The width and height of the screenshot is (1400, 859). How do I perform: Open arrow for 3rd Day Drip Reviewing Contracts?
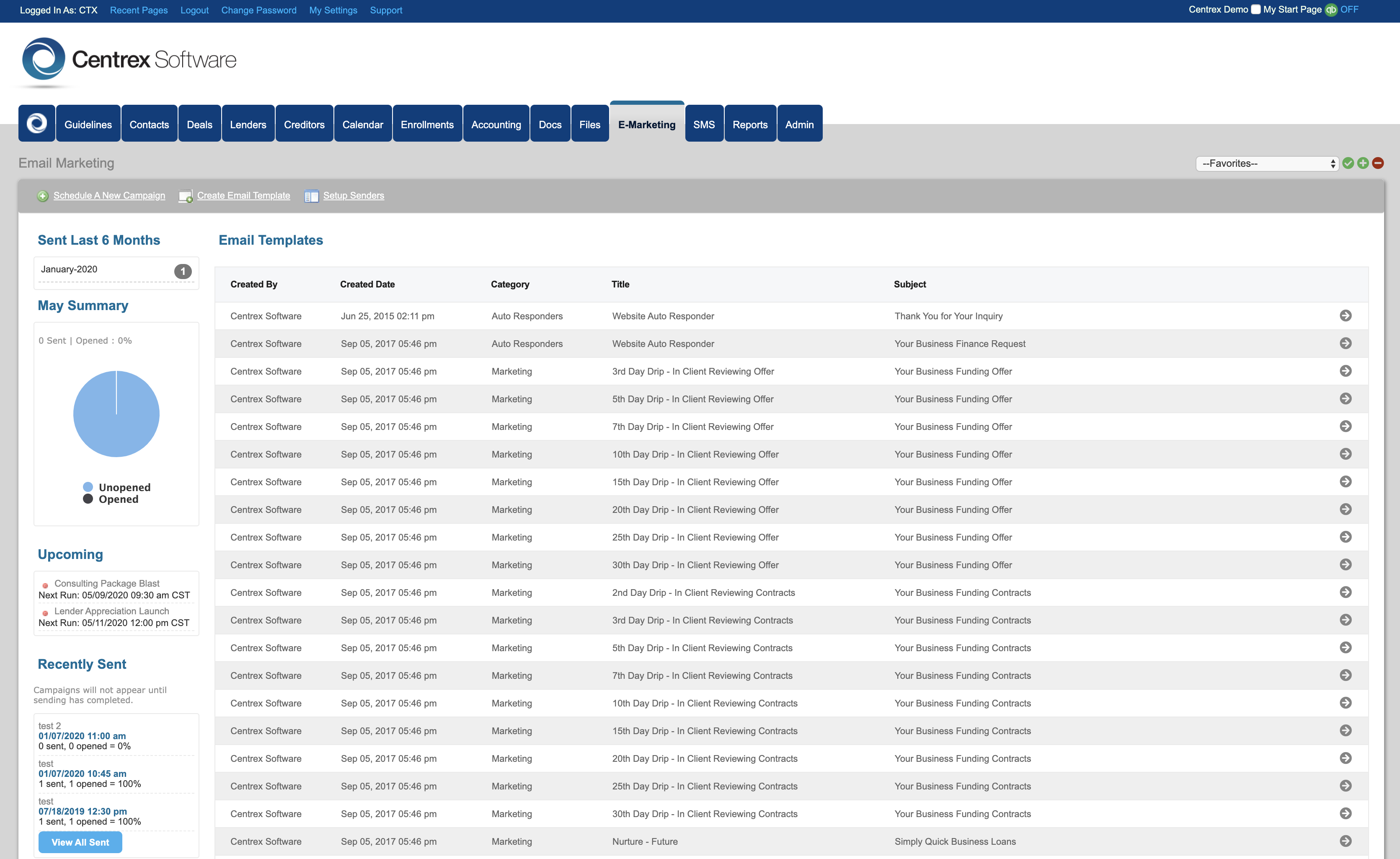tap(1346, 620)
